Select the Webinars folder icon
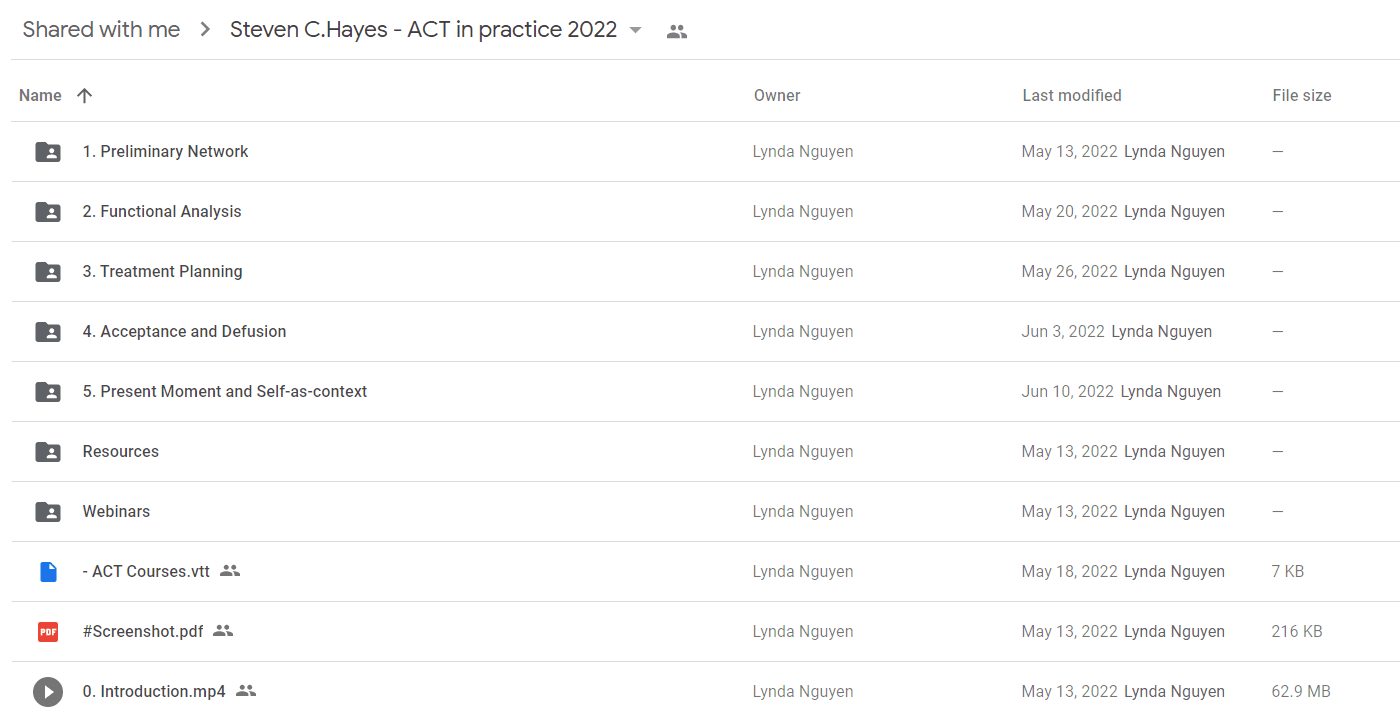This screenshot has height=718, width=1400. click(48, 512)
